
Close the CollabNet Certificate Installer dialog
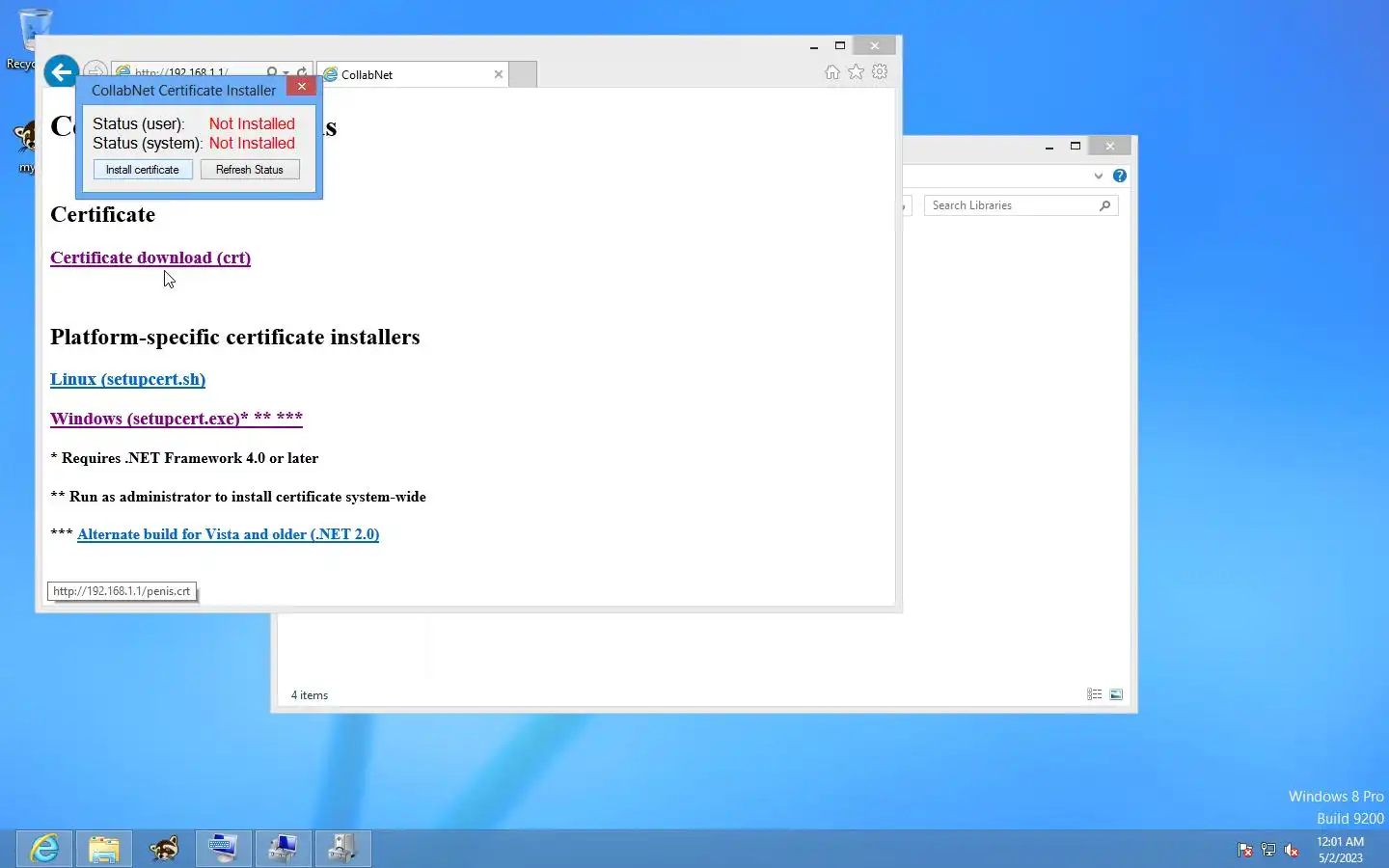(x=302, y=87)
